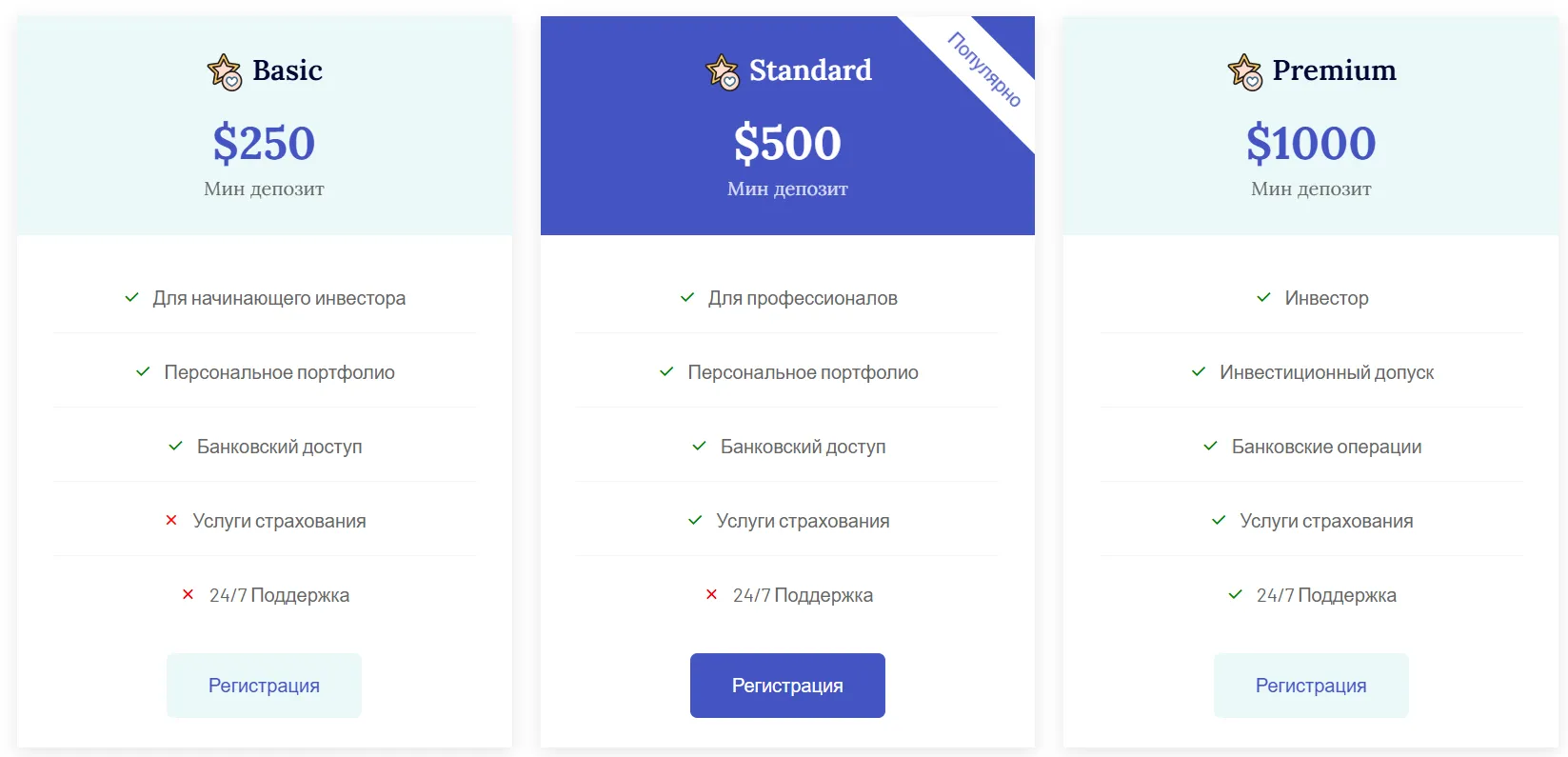
Task: Click Персональное портфолио text in Basic plan
Action: (279, 372)
